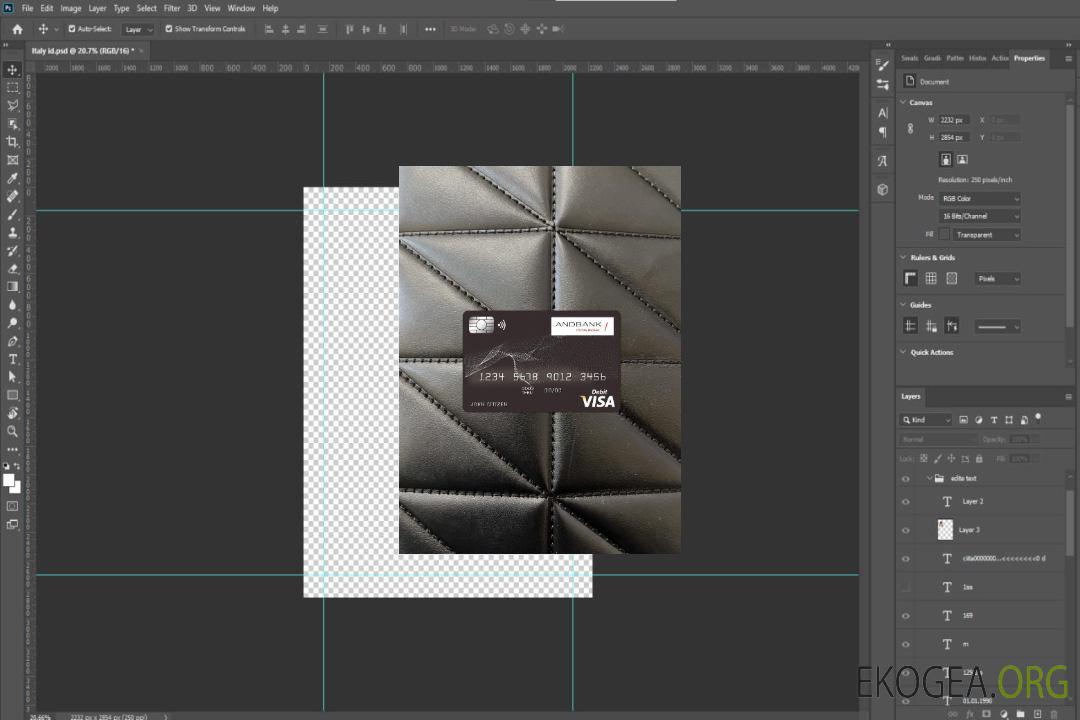This screenshot has width=1080, height=720.
Task: Open the RGB Color mode dropdown
Action: pyautogui.click(x=980, y=198)
